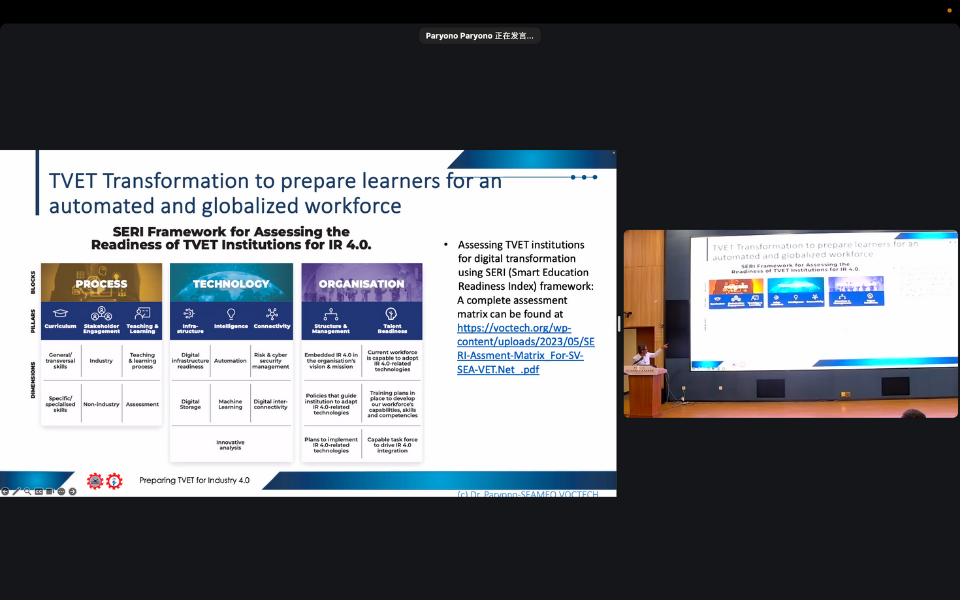
Task: Click the 'Preparing TVET for Industry 4.0' footer text
Action: point(194,480)
